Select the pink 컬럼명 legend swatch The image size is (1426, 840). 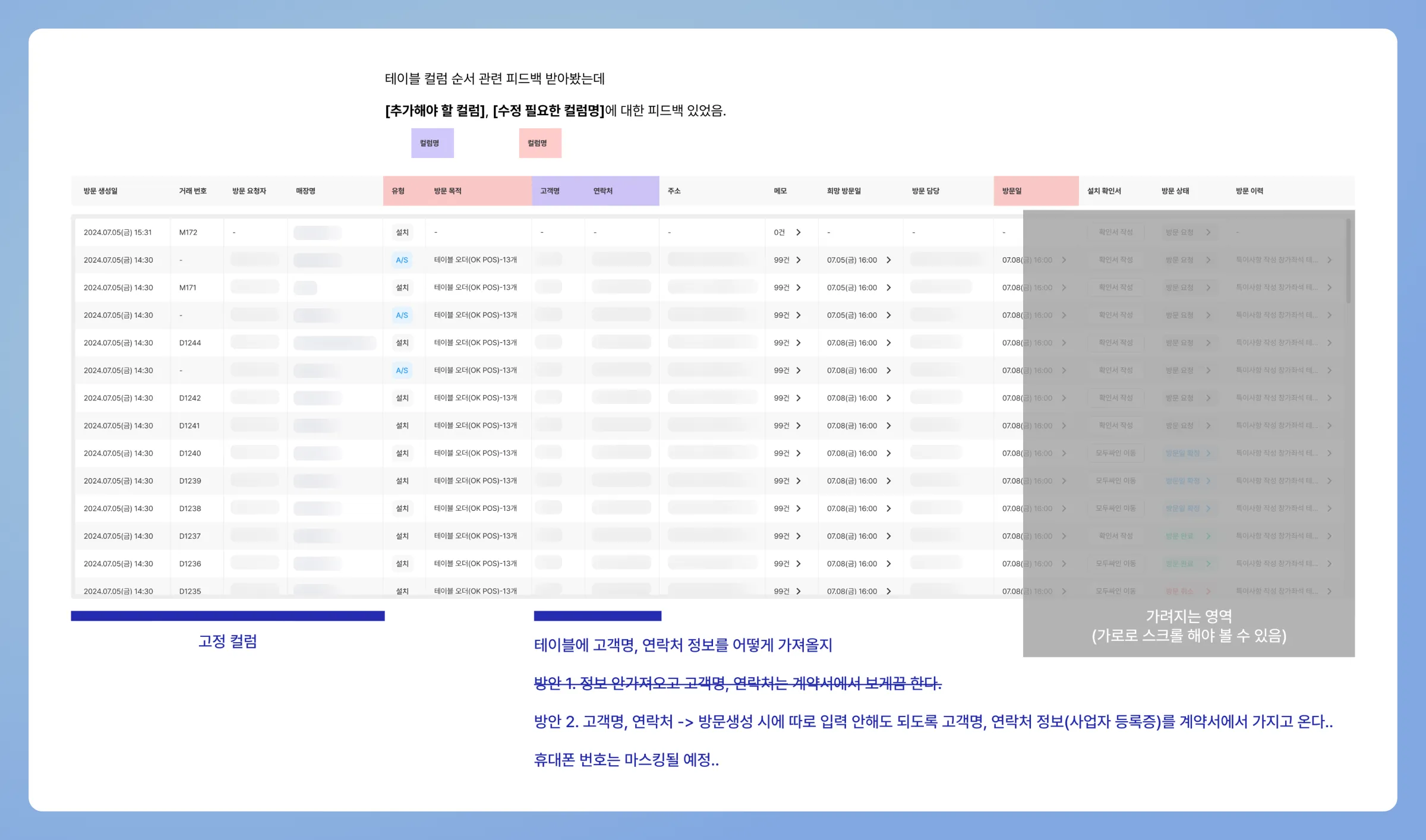(540, 143)
